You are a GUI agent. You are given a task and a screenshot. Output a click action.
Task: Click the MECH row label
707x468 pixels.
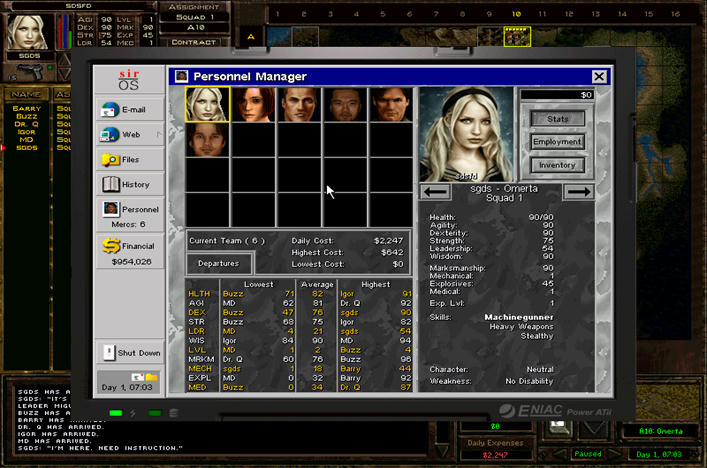[200, 368]
